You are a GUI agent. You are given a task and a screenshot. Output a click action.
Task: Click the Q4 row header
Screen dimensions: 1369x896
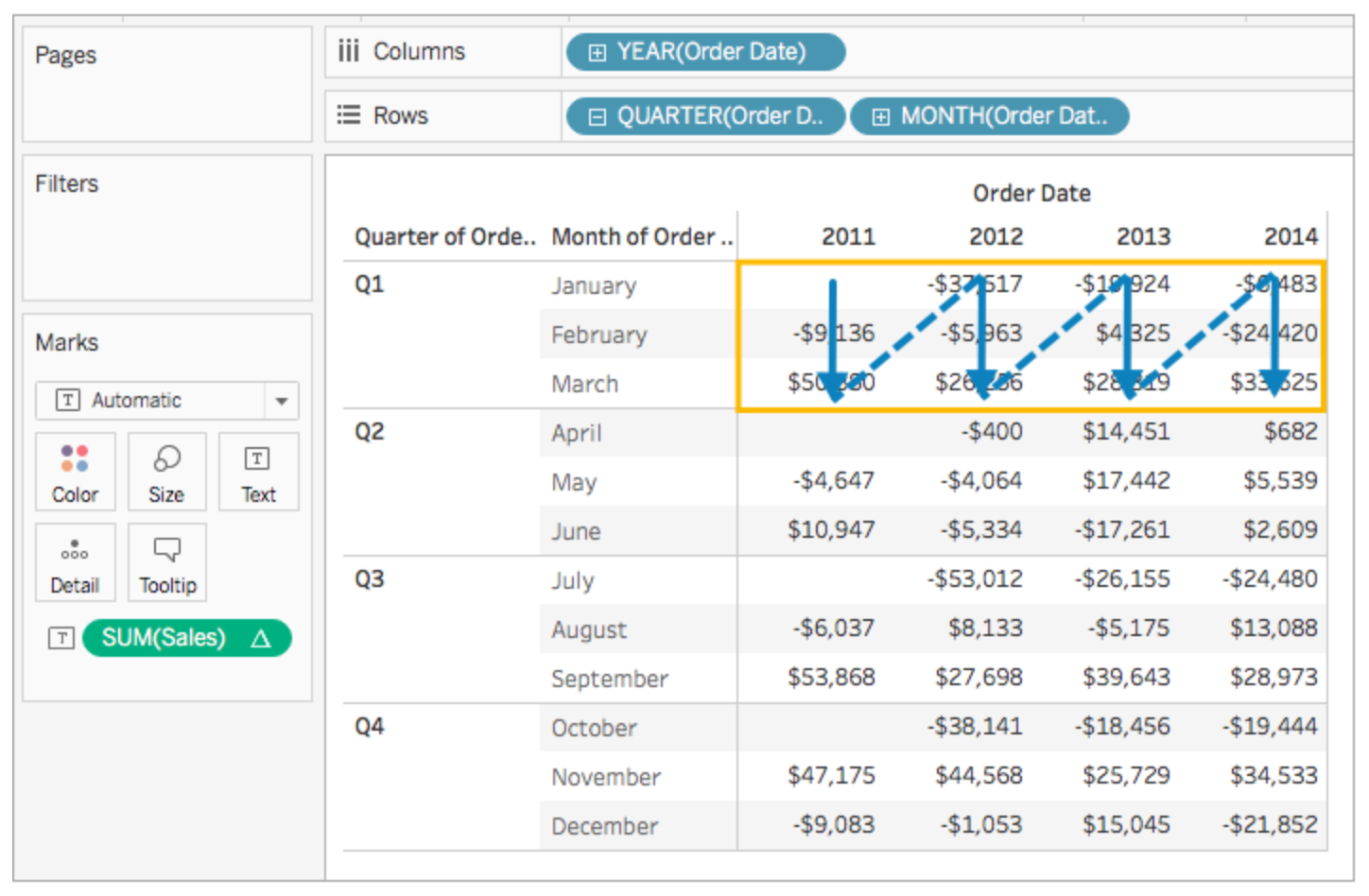(369, 727)
